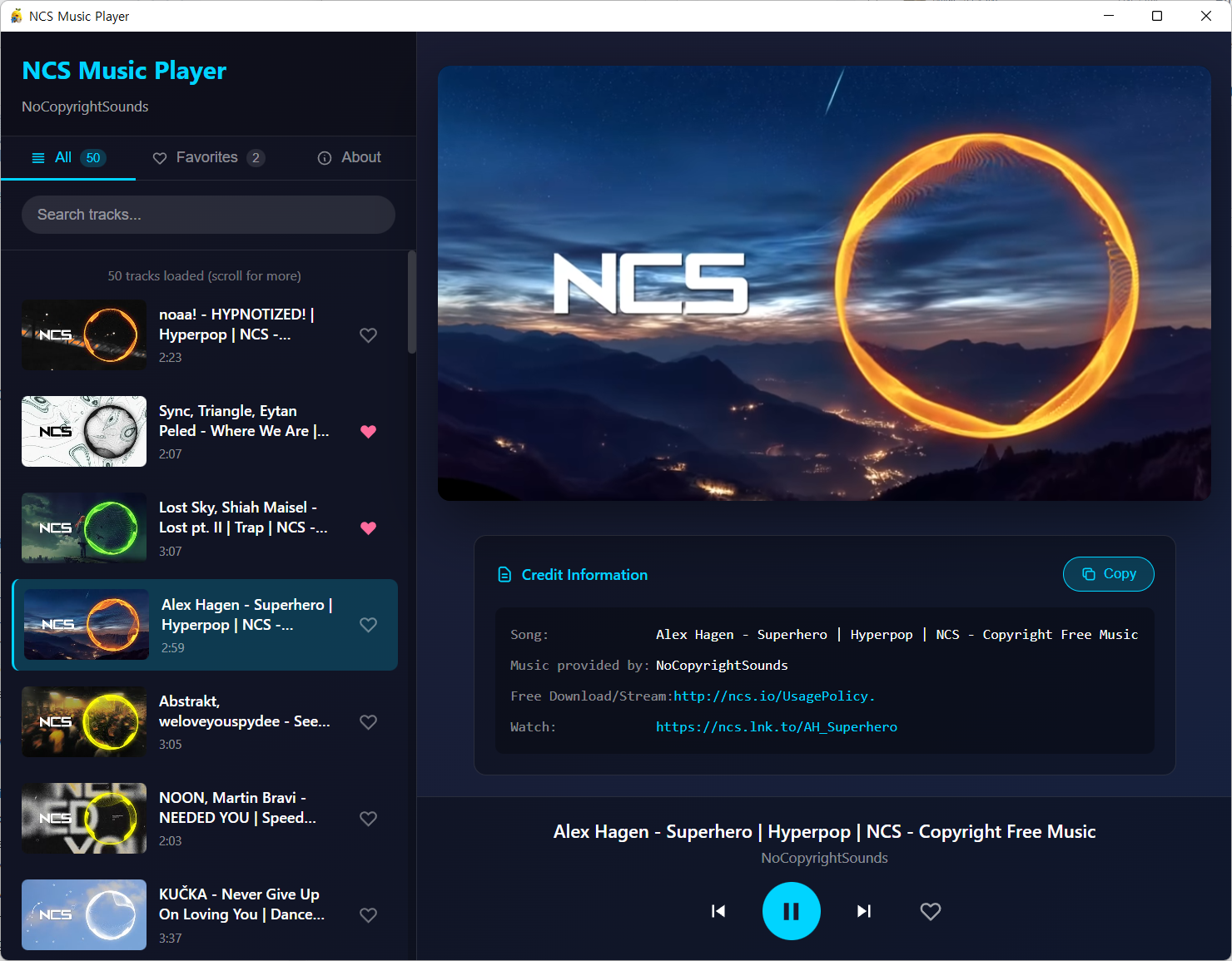Unfavorite Sync, Triangle, Eytan Peled track
The image size is (1232, 961).
[368, 431]
